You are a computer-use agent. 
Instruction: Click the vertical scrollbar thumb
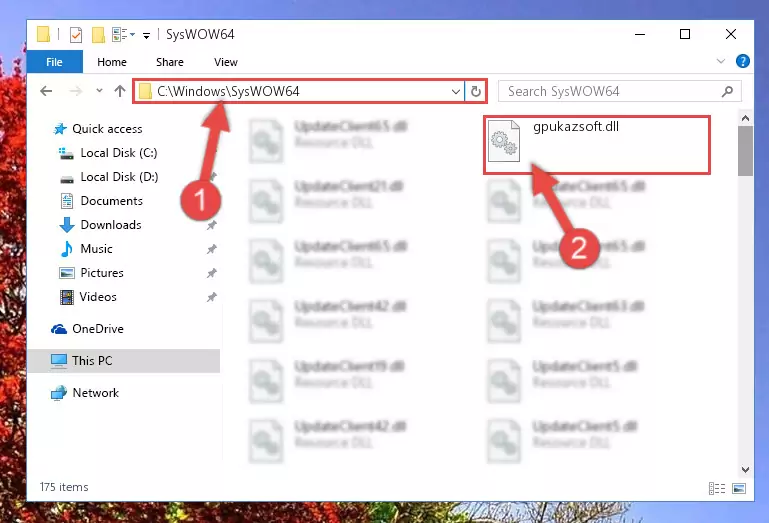pos(745,151)
